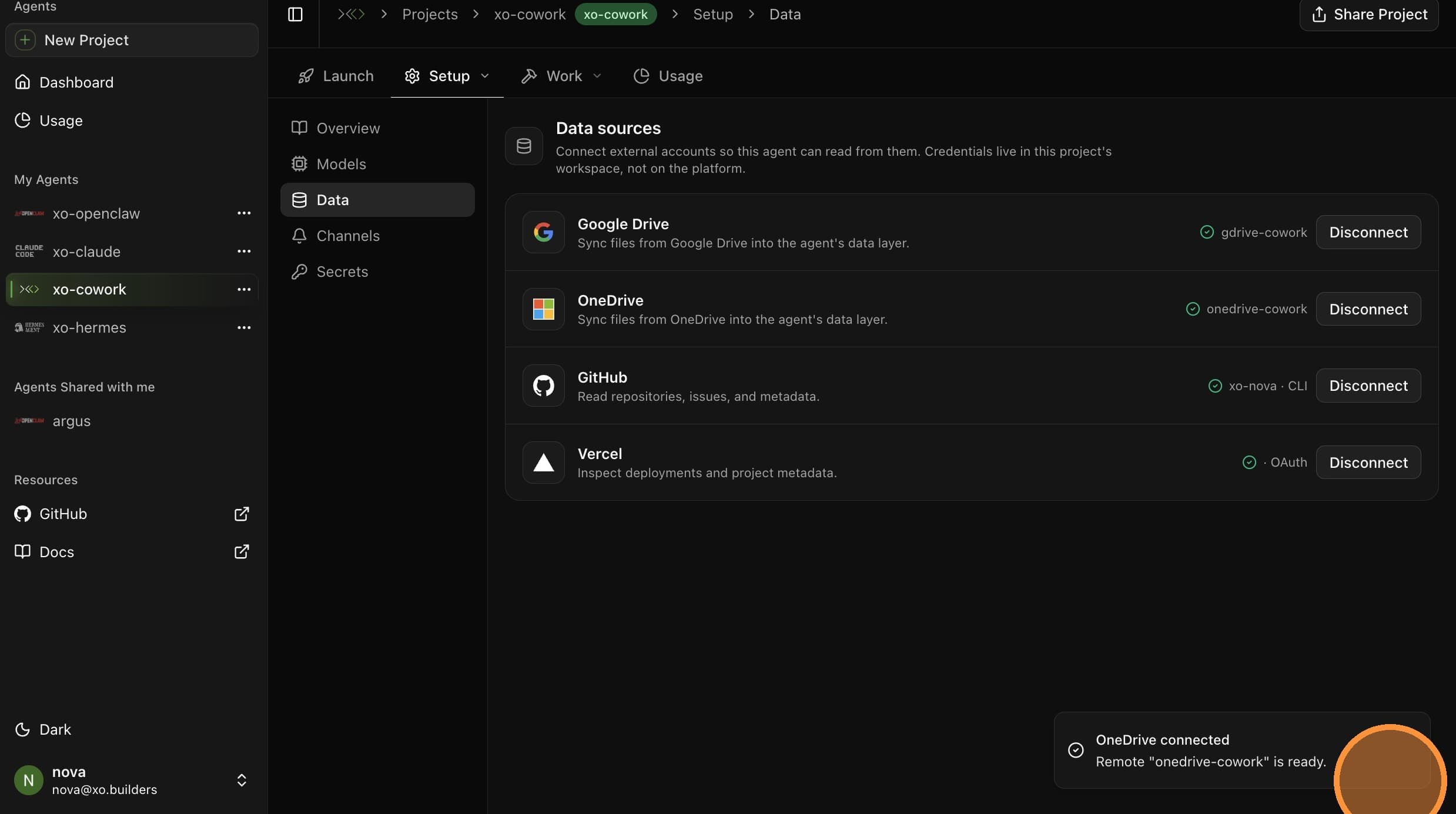Open the Channels setup section
This screenshot has height=814, width=1456.
377,236
